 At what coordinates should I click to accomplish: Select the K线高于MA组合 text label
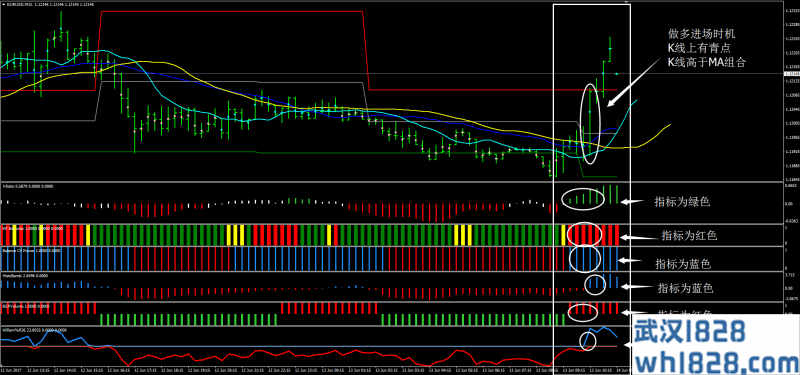pyautogui.click(x=707, y=63)
